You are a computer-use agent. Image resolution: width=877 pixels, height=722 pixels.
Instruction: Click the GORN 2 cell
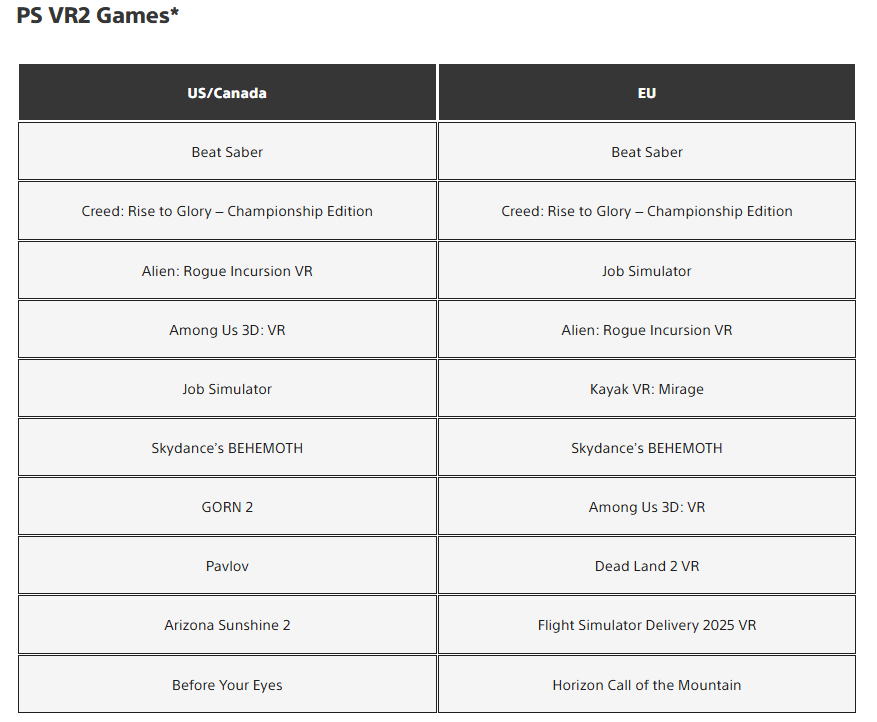(x=227, y=507)
